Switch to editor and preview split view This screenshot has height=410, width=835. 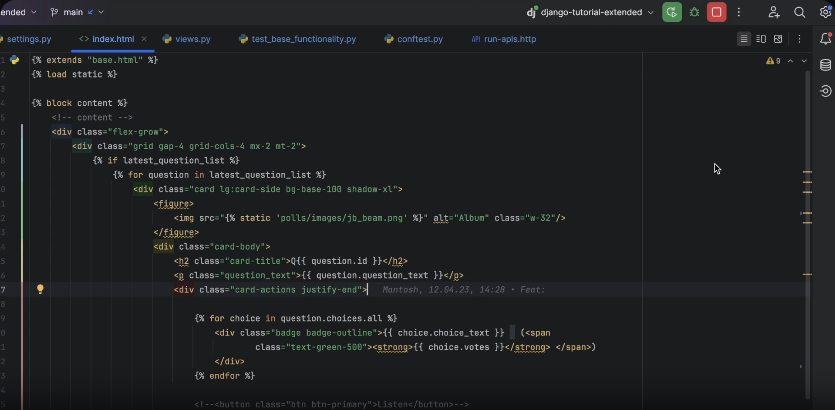pyautogui.click(x=761, y=39)
